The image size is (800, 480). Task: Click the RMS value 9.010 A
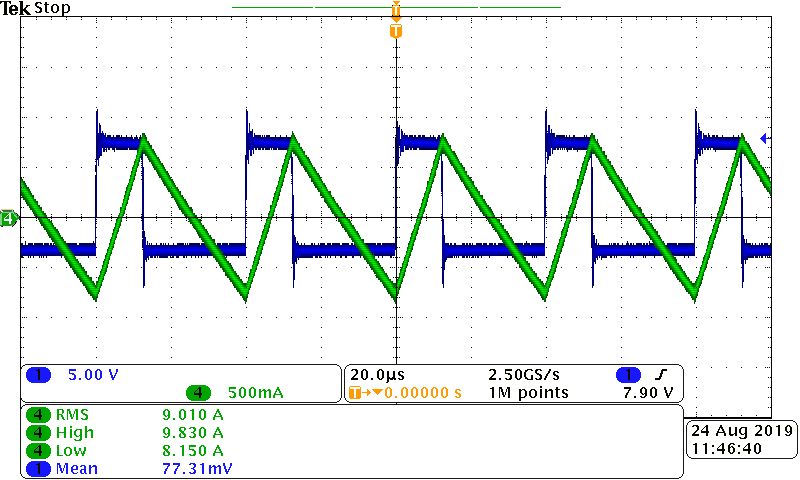[x=193, y=415]
